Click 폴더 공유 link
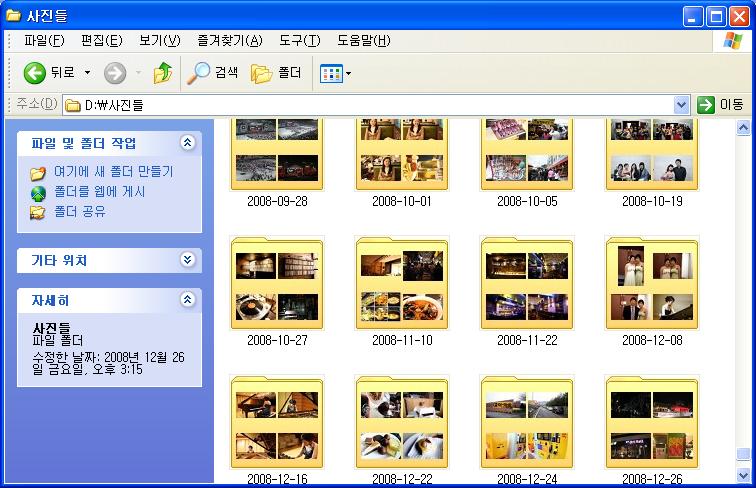Image resolution: width=756 pixels, height=488 pixels. (x=80, y=212)
